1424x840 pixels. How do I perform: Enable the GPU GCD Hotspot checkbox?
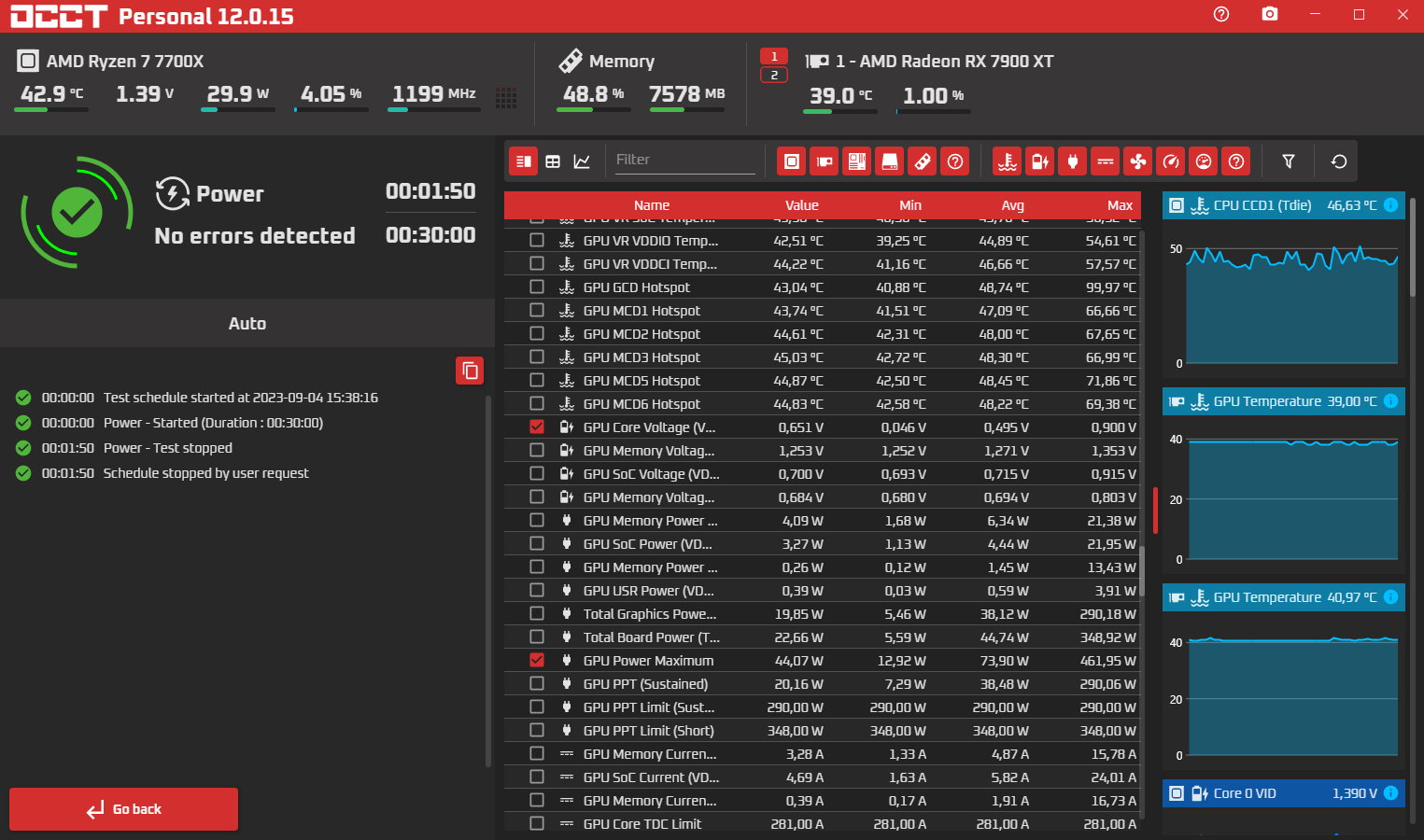coord(537,287)
